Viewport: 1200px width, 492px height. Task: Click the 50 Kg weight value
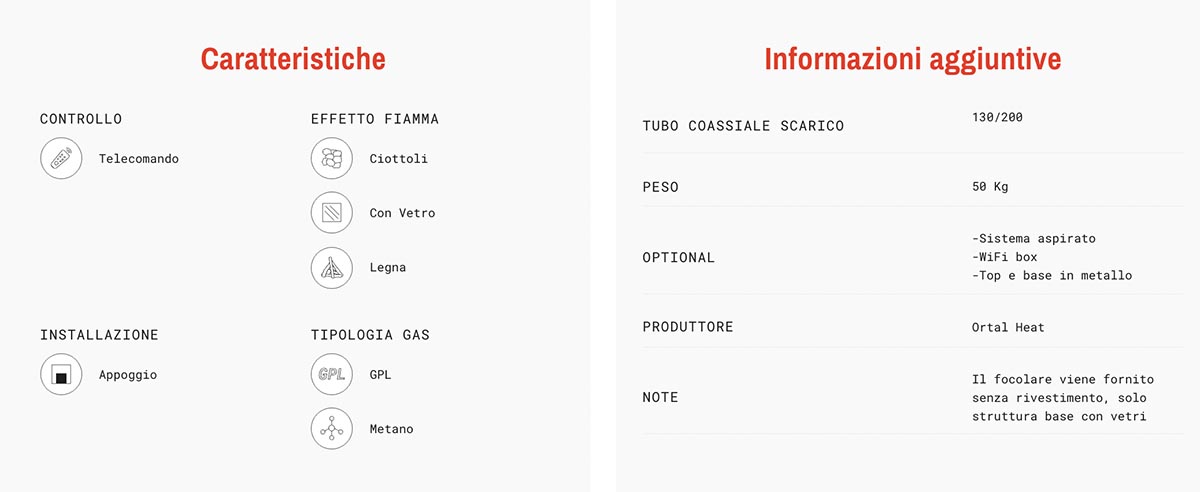click(991, 187)
